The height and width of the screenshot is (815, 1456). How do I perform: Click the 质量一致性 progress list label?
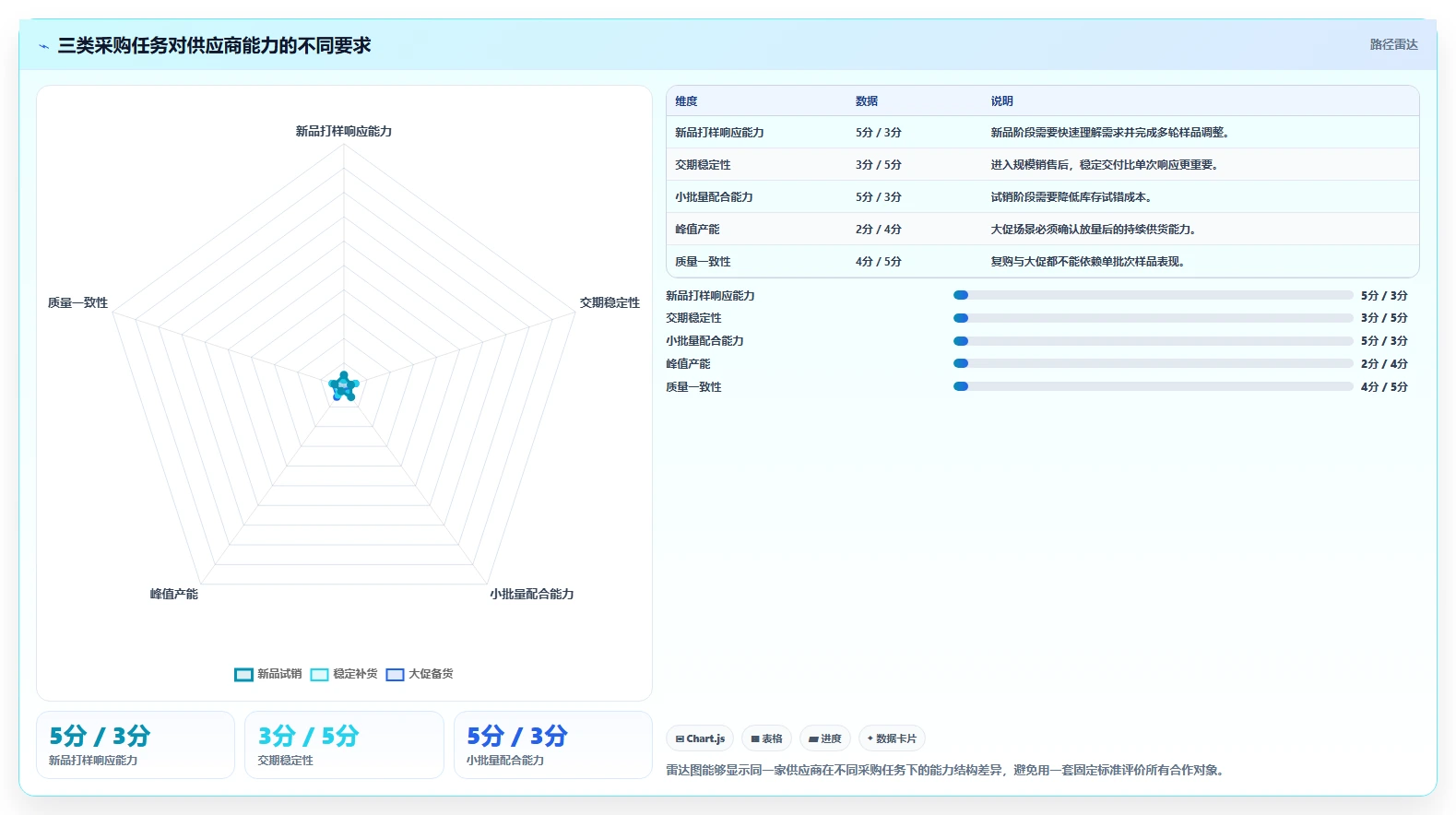point(693,387)
